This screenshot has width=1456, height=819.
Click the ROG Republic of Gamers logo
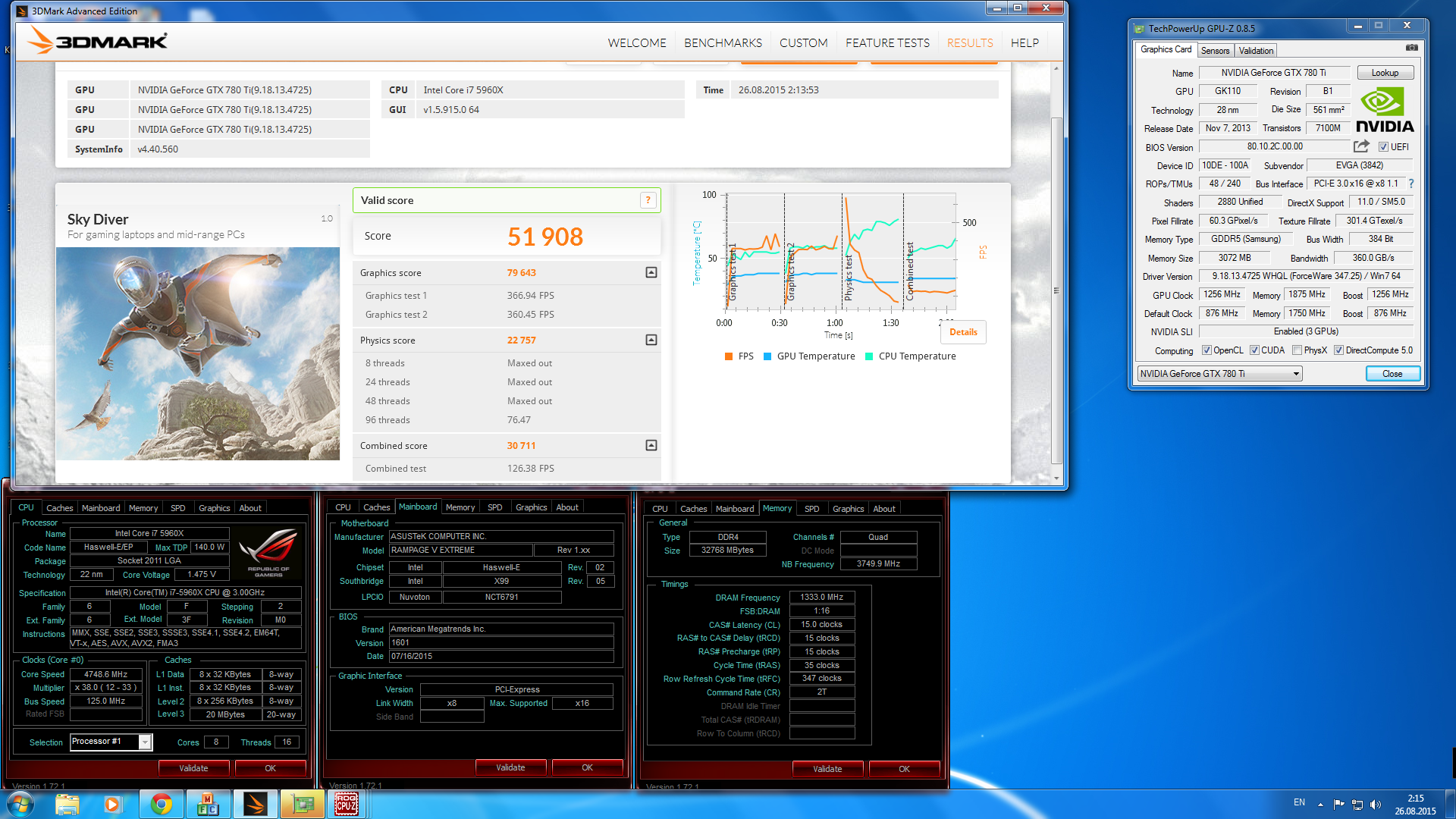tap(268, 552)
